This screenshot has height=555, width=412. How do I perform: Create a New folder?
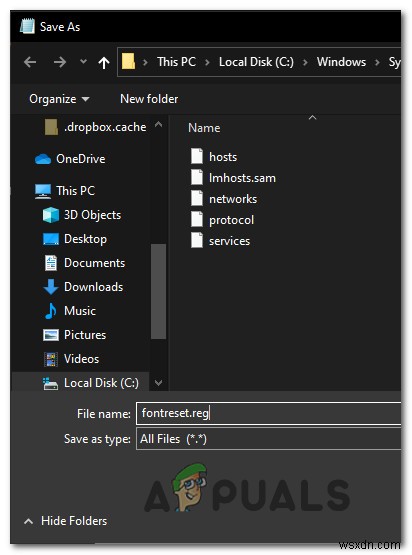[149, 99]
